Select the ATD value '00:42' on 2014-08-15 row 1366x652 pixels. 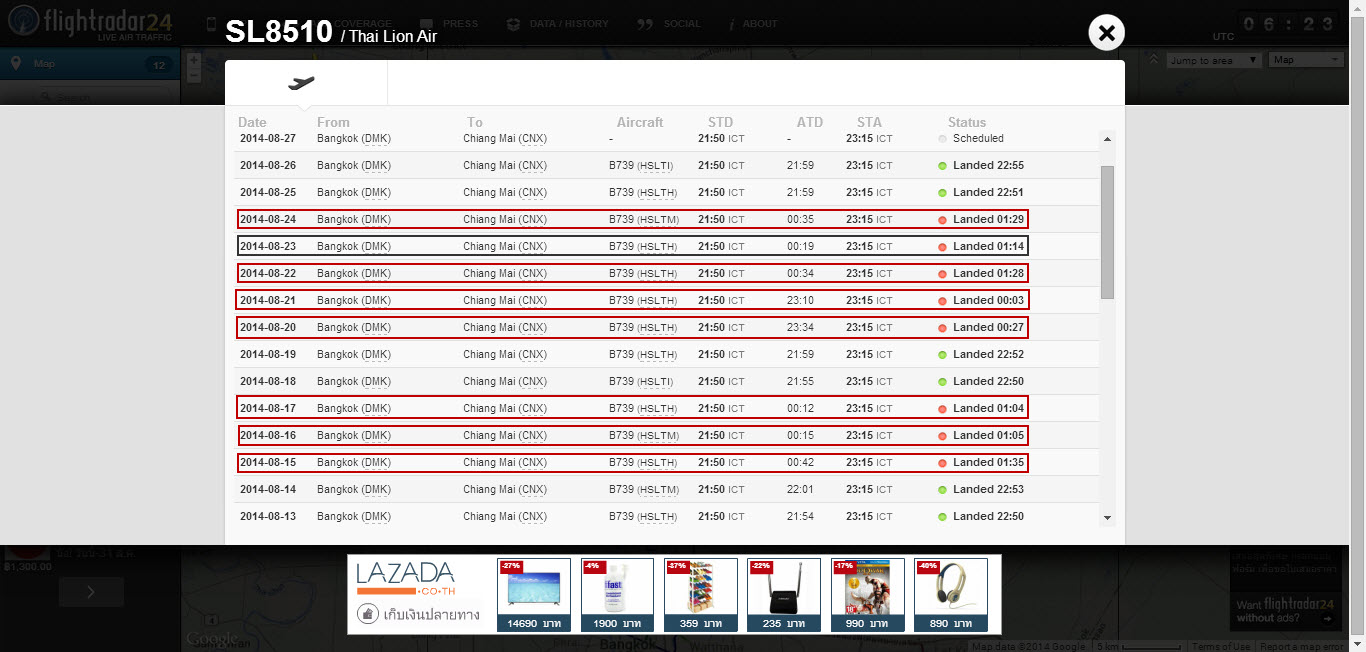(800, 462)
